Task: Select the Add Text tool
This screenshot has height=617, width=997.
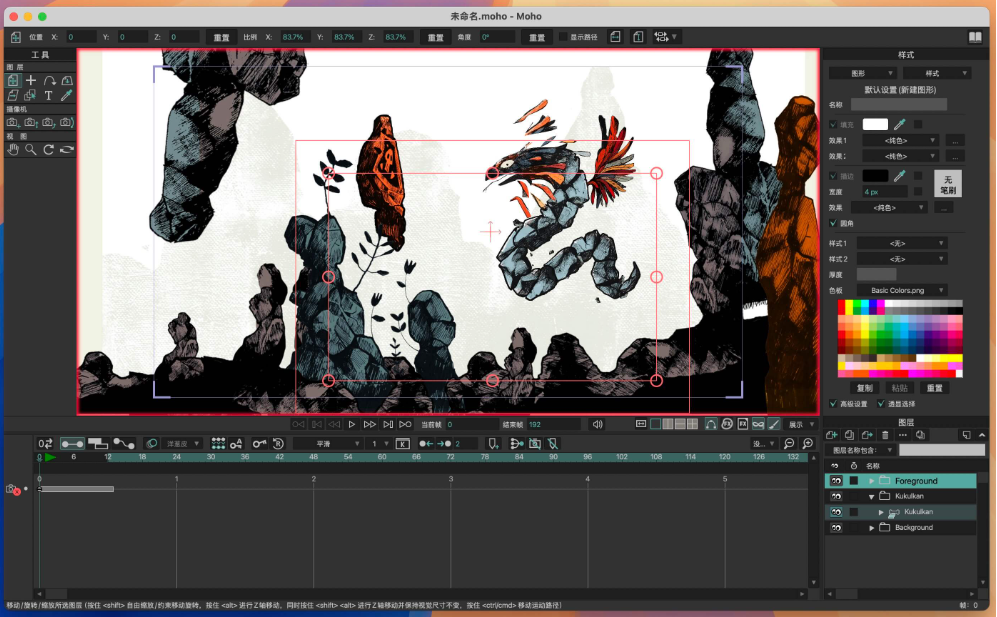Action: pos(48,96)
